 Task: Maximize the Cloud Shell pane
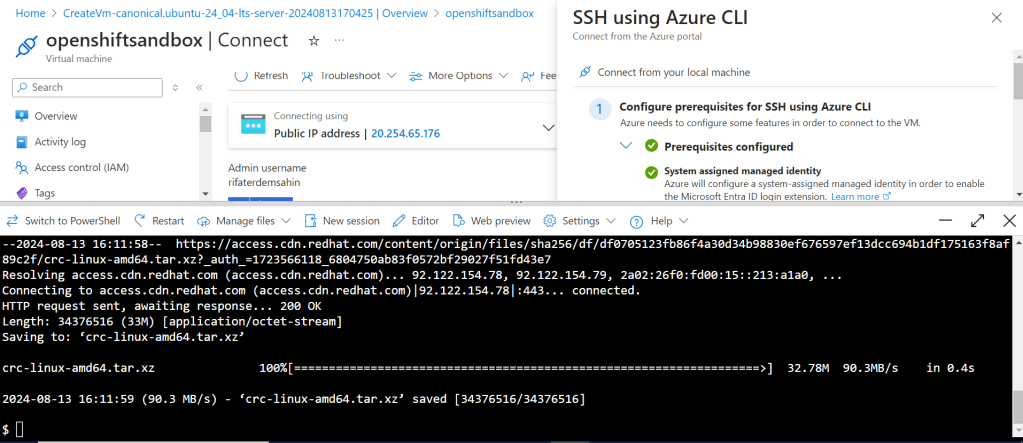(x=977, y=221)
